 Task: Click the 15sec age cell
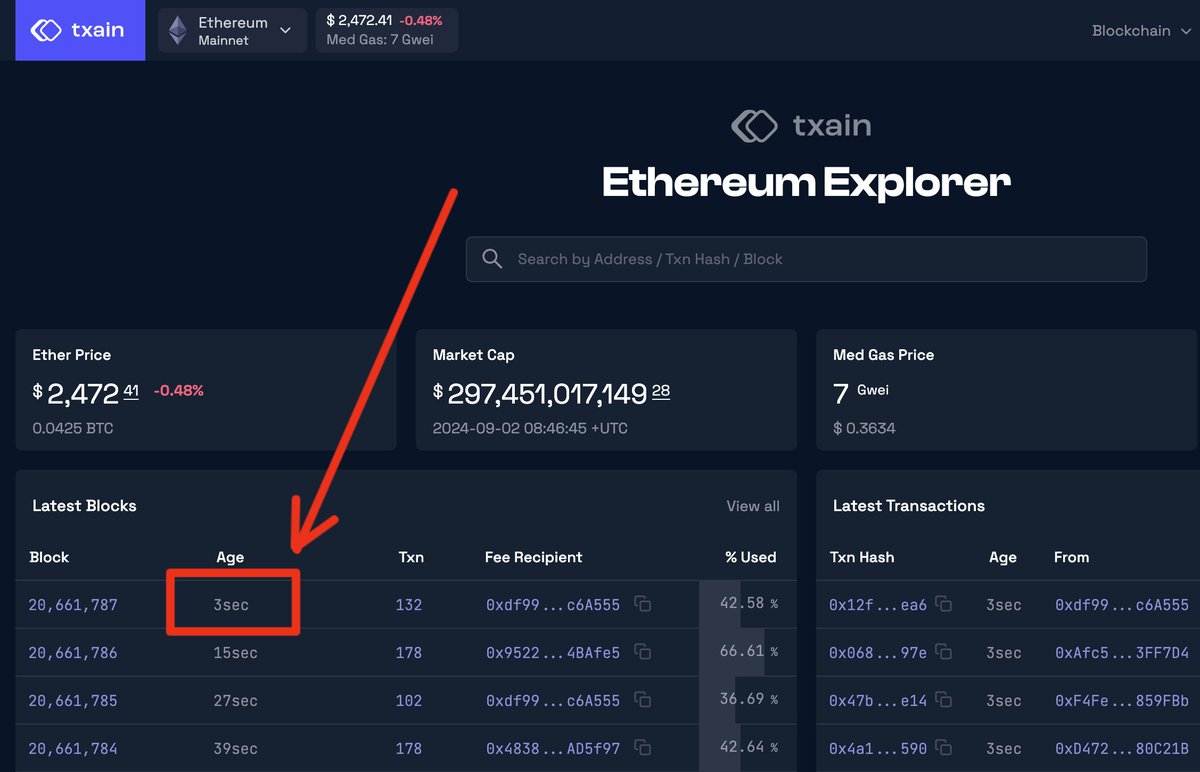coord(236,653)
